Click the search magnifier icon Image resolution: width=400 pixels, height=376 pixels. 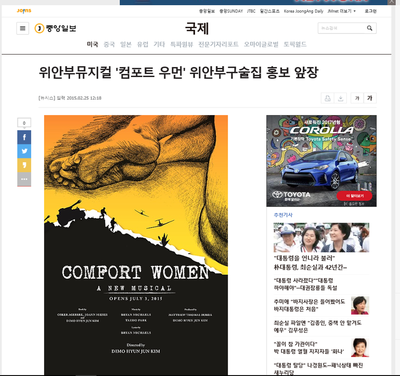tap(370, 28)
